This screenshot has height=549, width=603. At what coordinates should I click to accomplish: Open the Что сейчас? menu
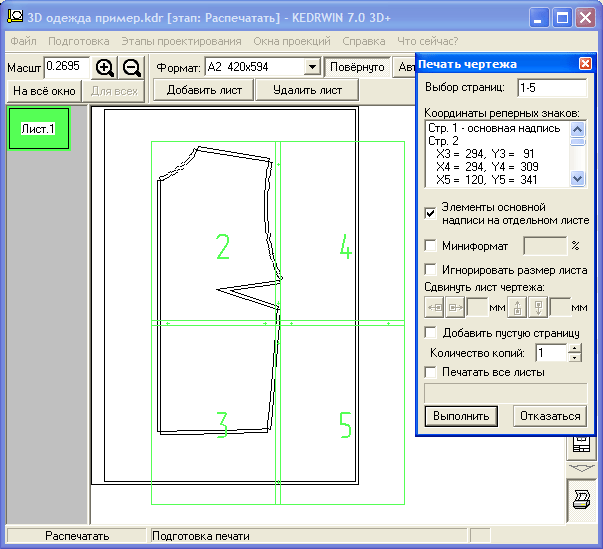(x=428, y=41)
